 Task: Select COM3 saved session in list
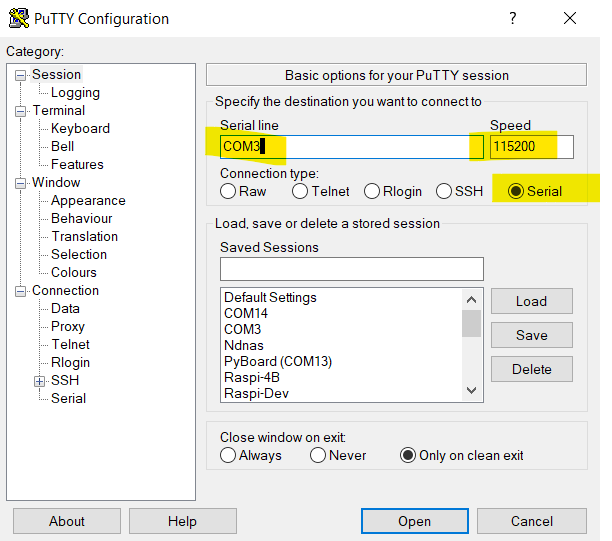pyautogui.click(x=242, y=329)
